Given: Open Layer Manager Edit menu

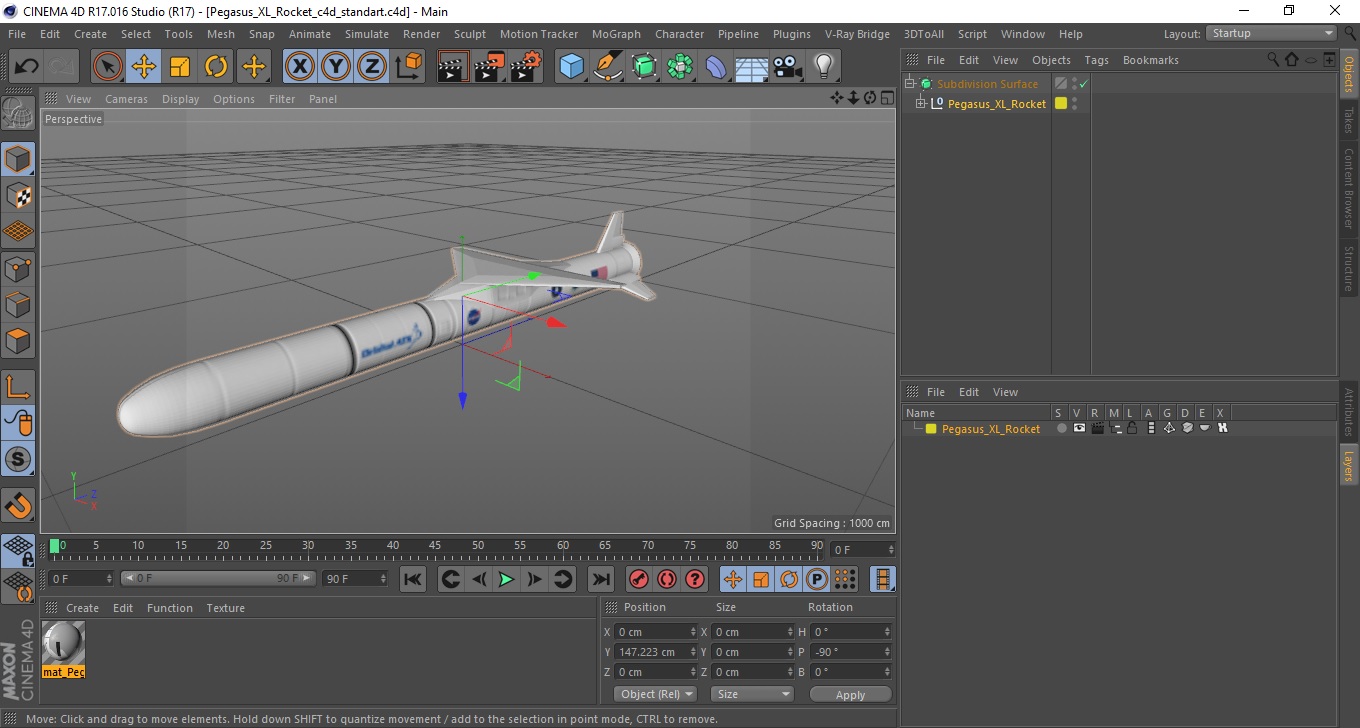Looking at the screenshot, I should click(x=969, y=392).
